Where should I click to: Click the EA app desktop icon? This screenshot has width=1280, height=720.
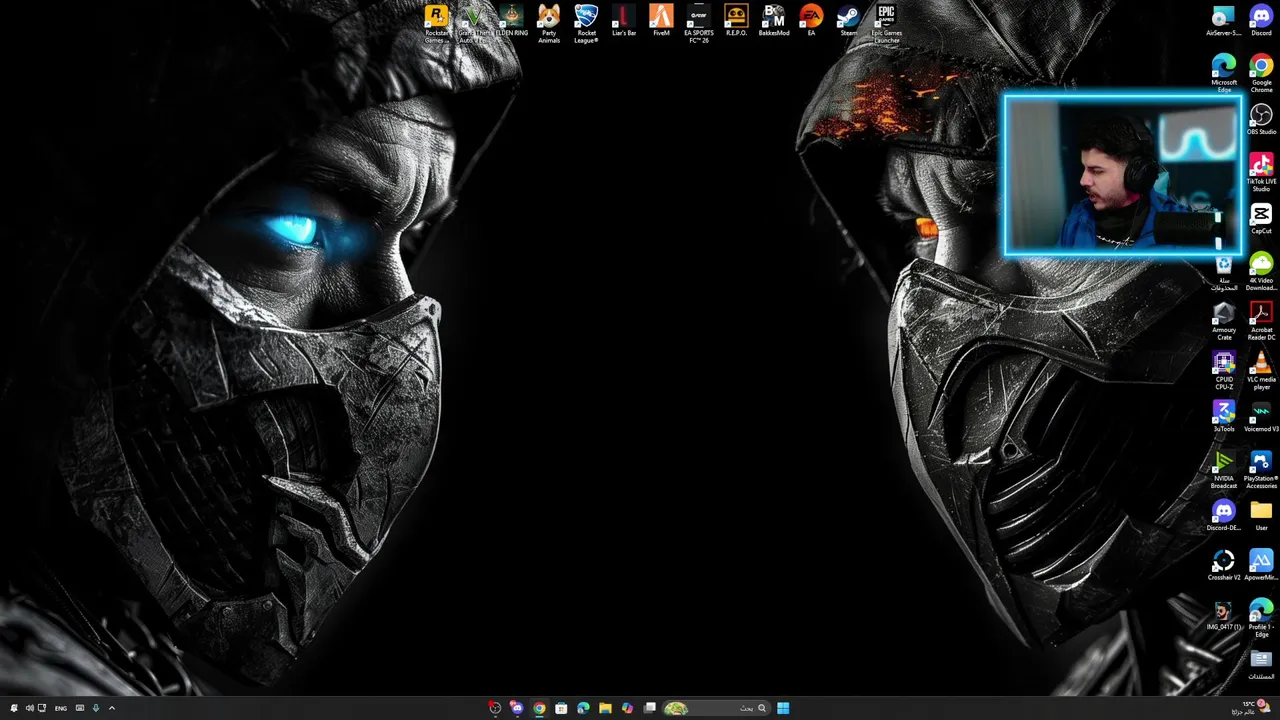811,20
